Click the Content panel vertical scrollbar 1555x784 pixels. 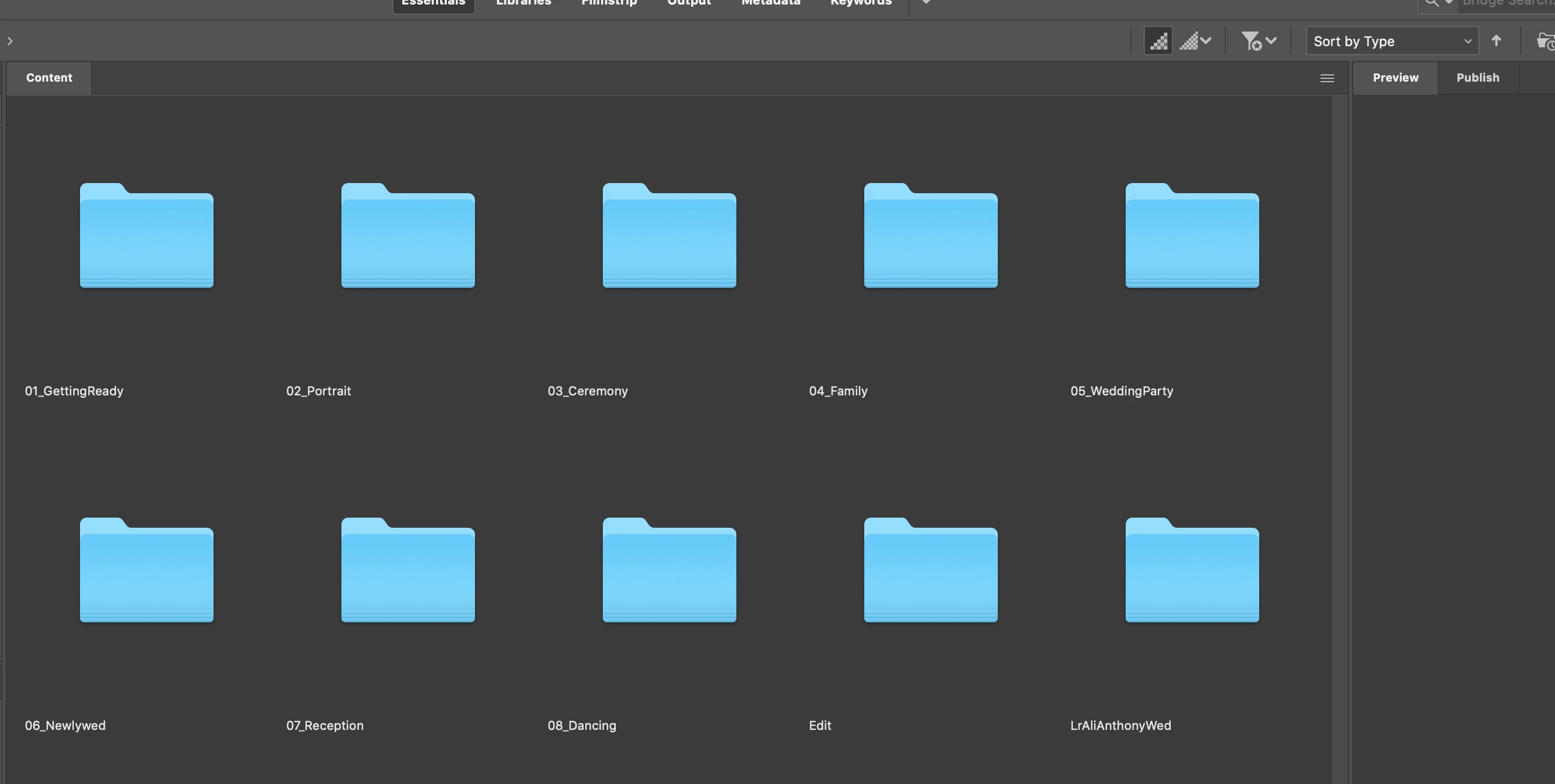1340,422
